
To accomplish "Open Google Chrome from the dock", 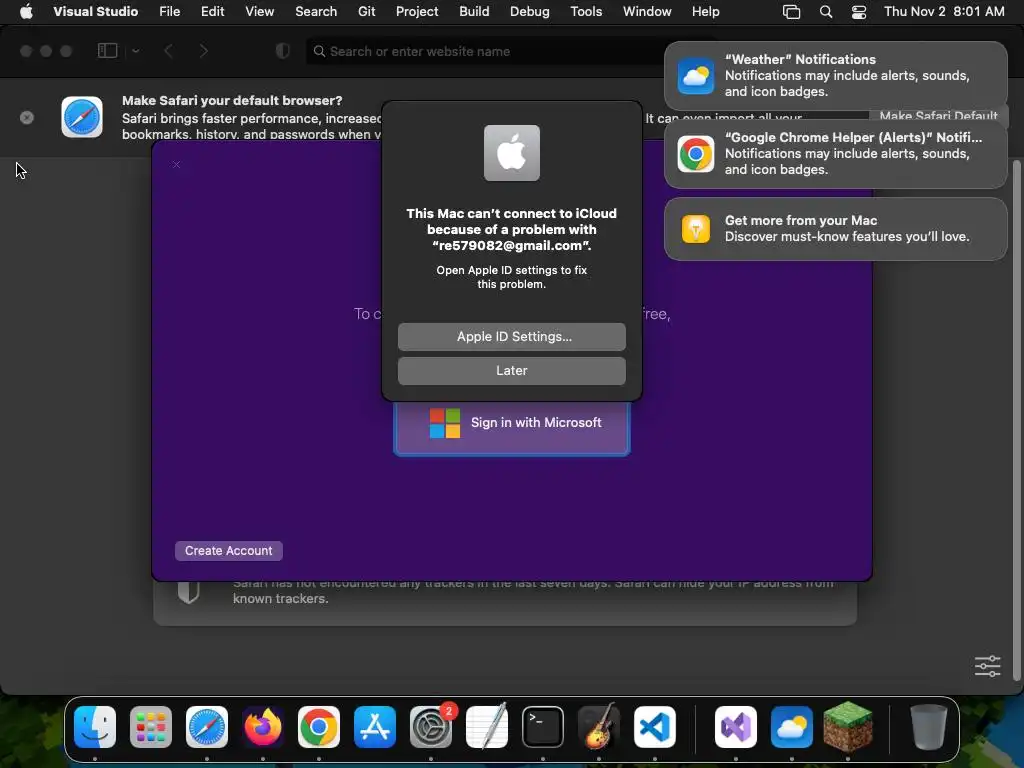I will click(319, 726).
